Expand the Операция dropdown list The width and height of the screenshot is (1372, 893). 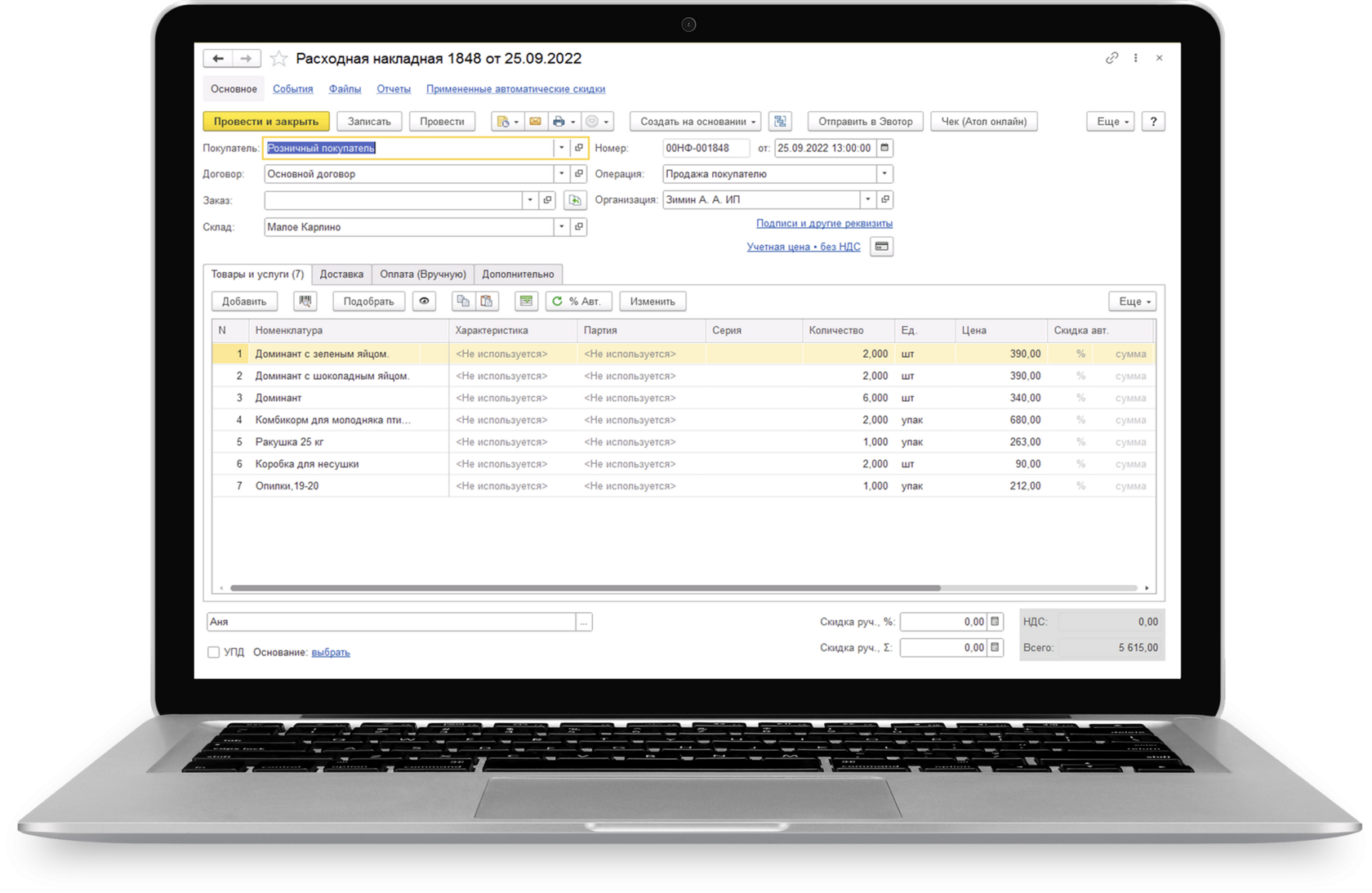(x=884, y=174)
